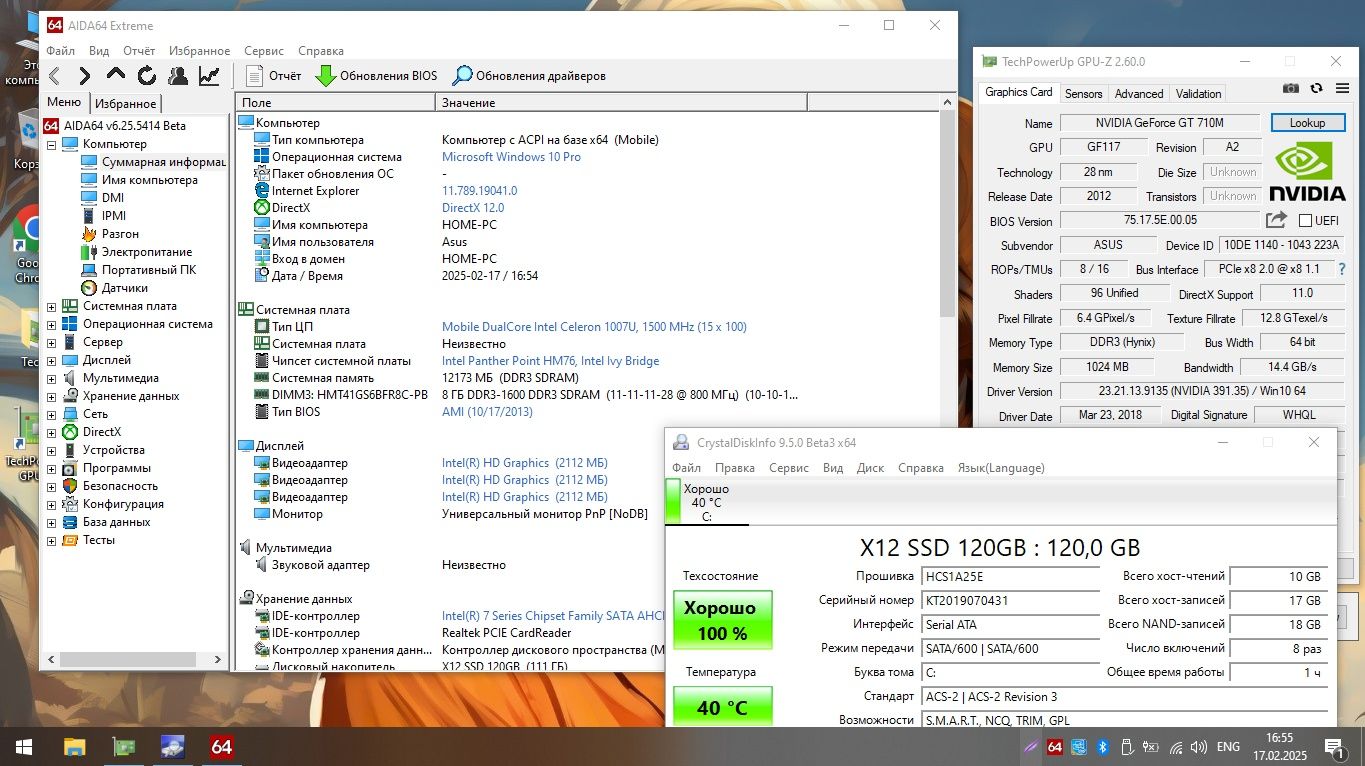
Task: Open the Microsoft Windows 10 Pro link
Action: click(511, 157)
